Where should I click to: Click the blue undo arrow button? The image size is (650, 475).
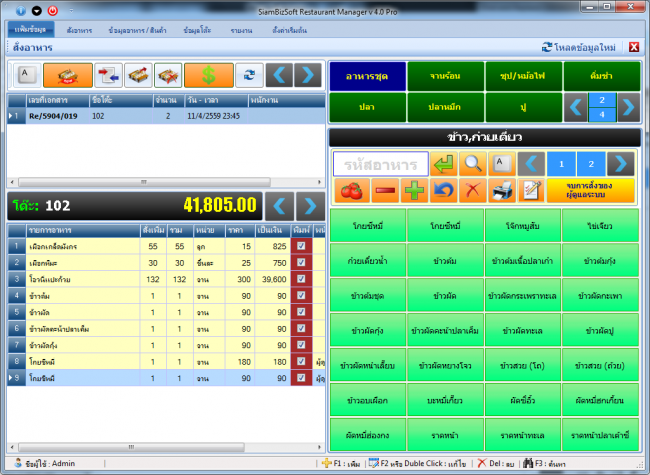click(x=444, y=191)
